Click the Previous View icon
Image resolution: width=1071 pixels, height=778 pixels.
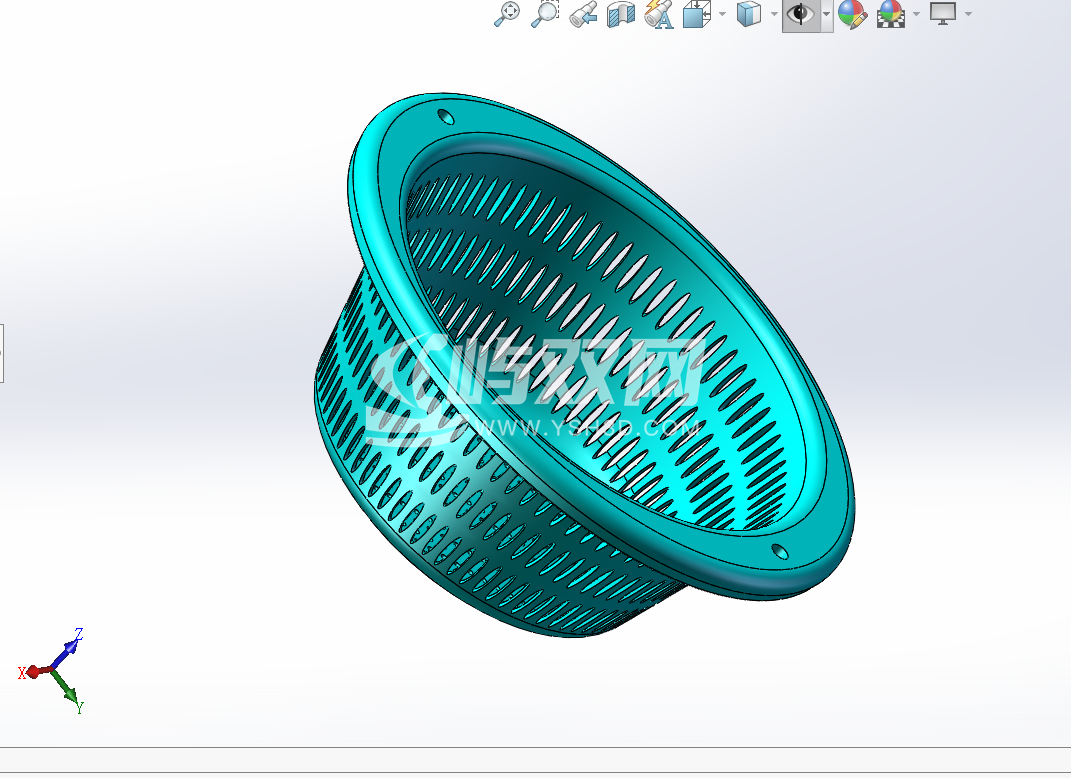[583, 14]
